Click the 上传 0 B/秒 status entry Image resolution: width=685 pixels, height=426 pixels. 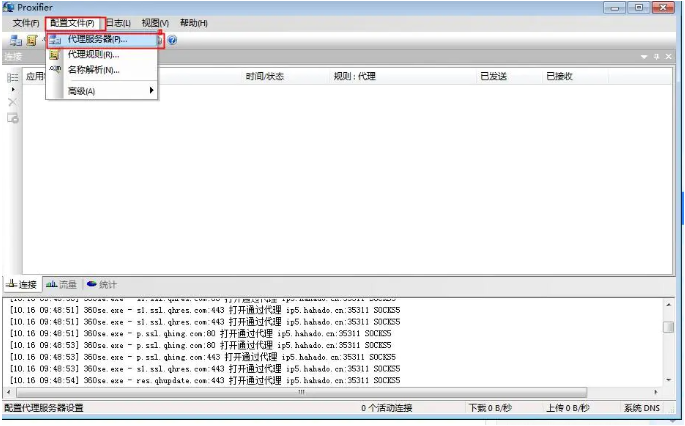(x=568, y=408)
